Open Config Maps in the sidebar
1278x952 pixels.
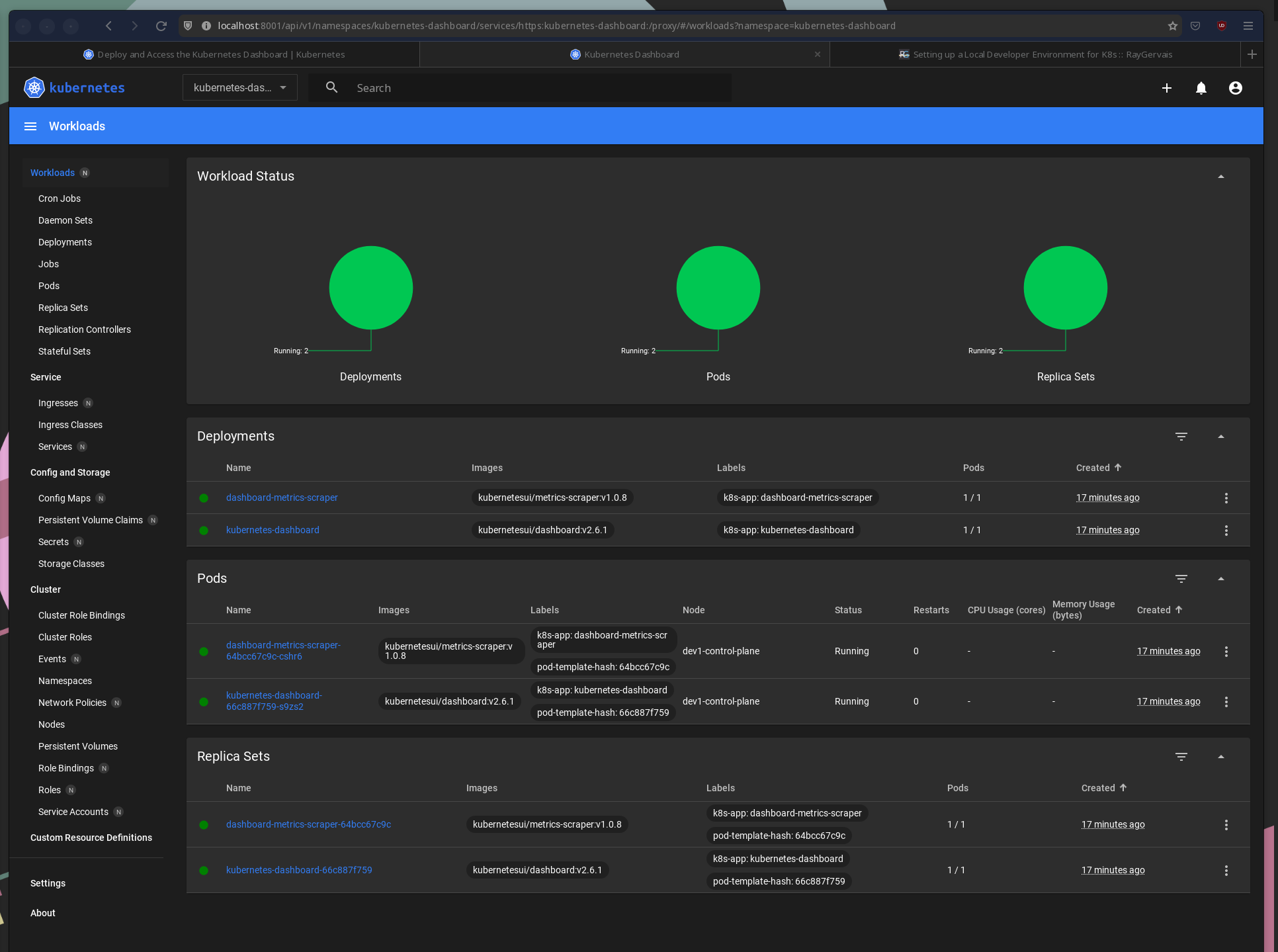click(x=64, y=498)
